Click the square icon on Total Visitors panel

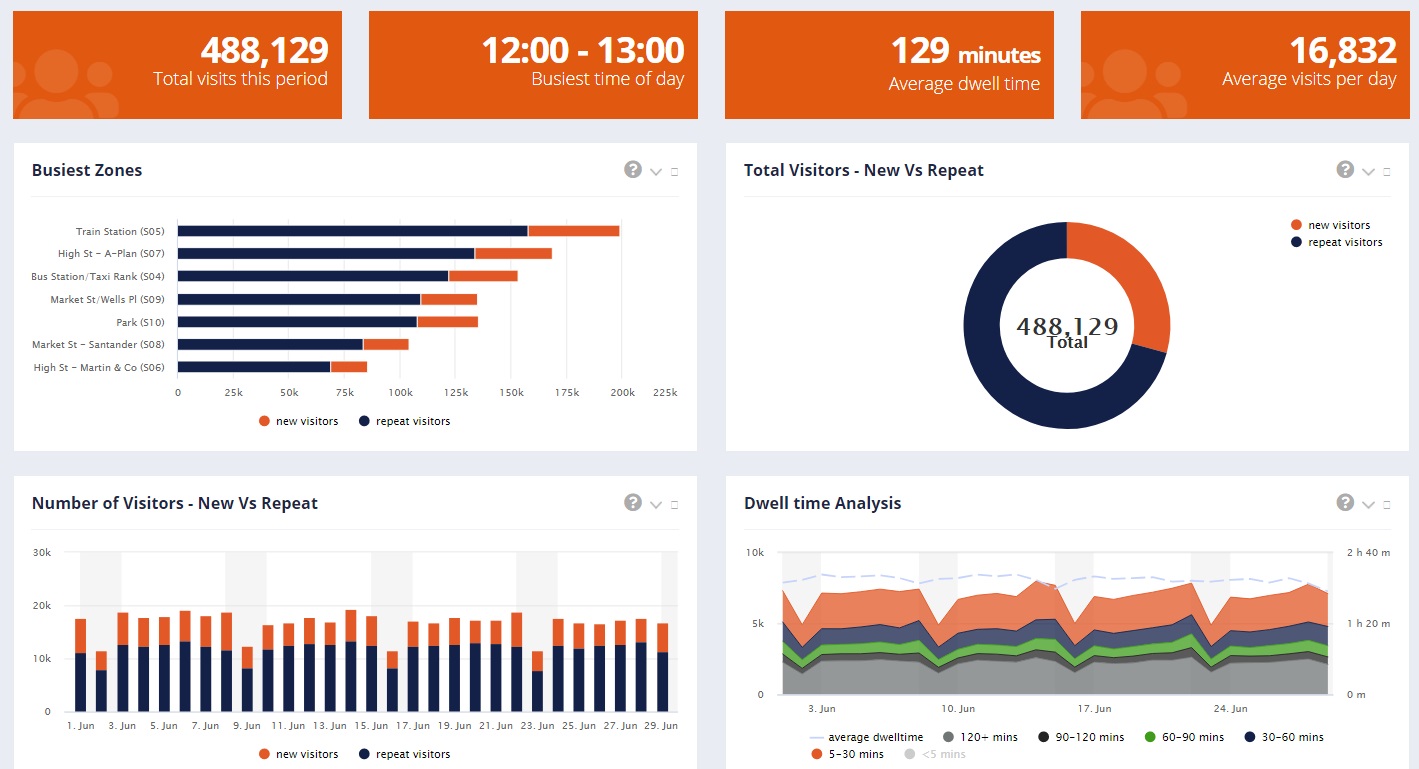(x=1387, y=172)
